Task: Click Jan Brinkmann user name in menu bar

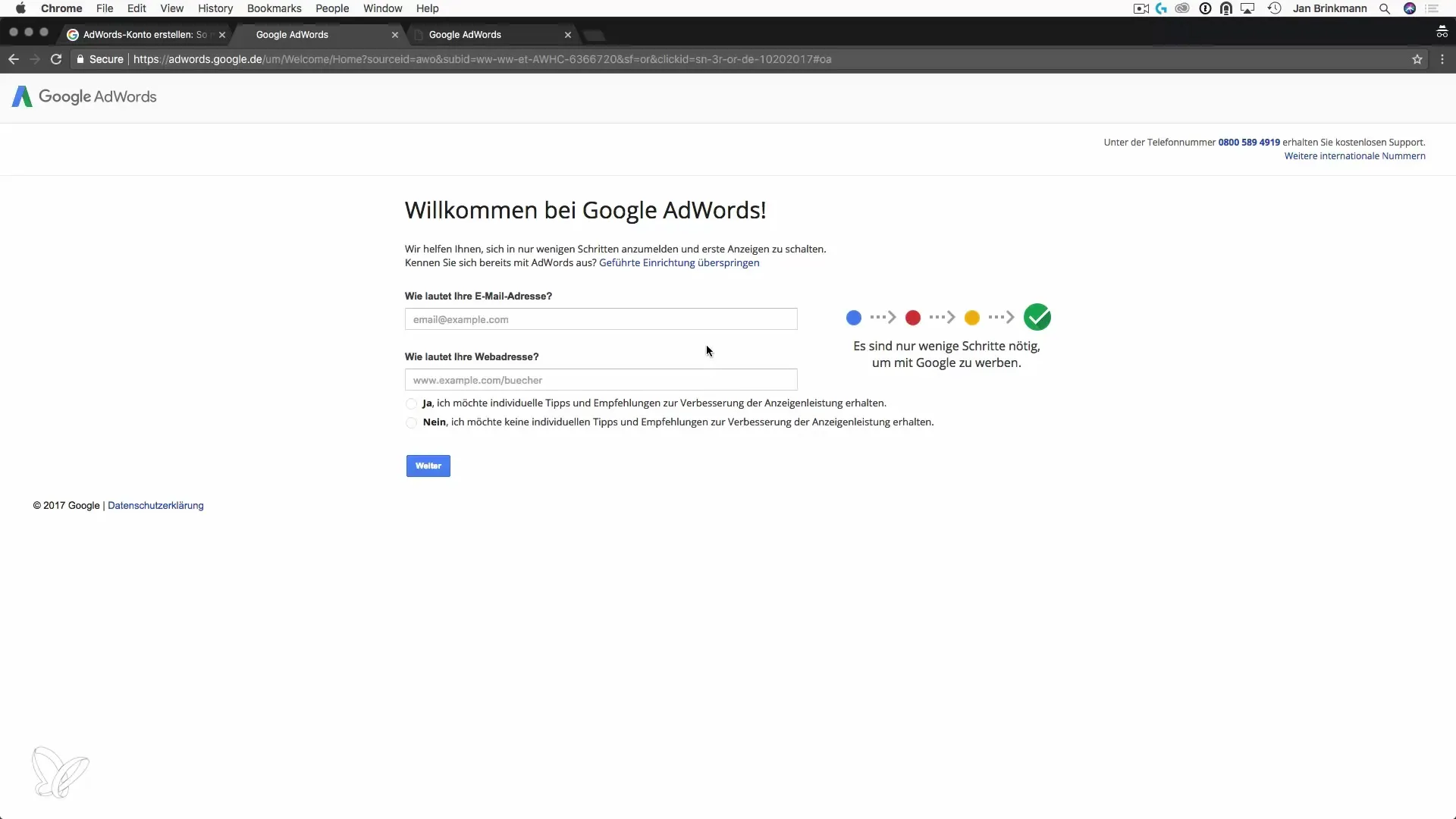Action: tap(1329, 8)
